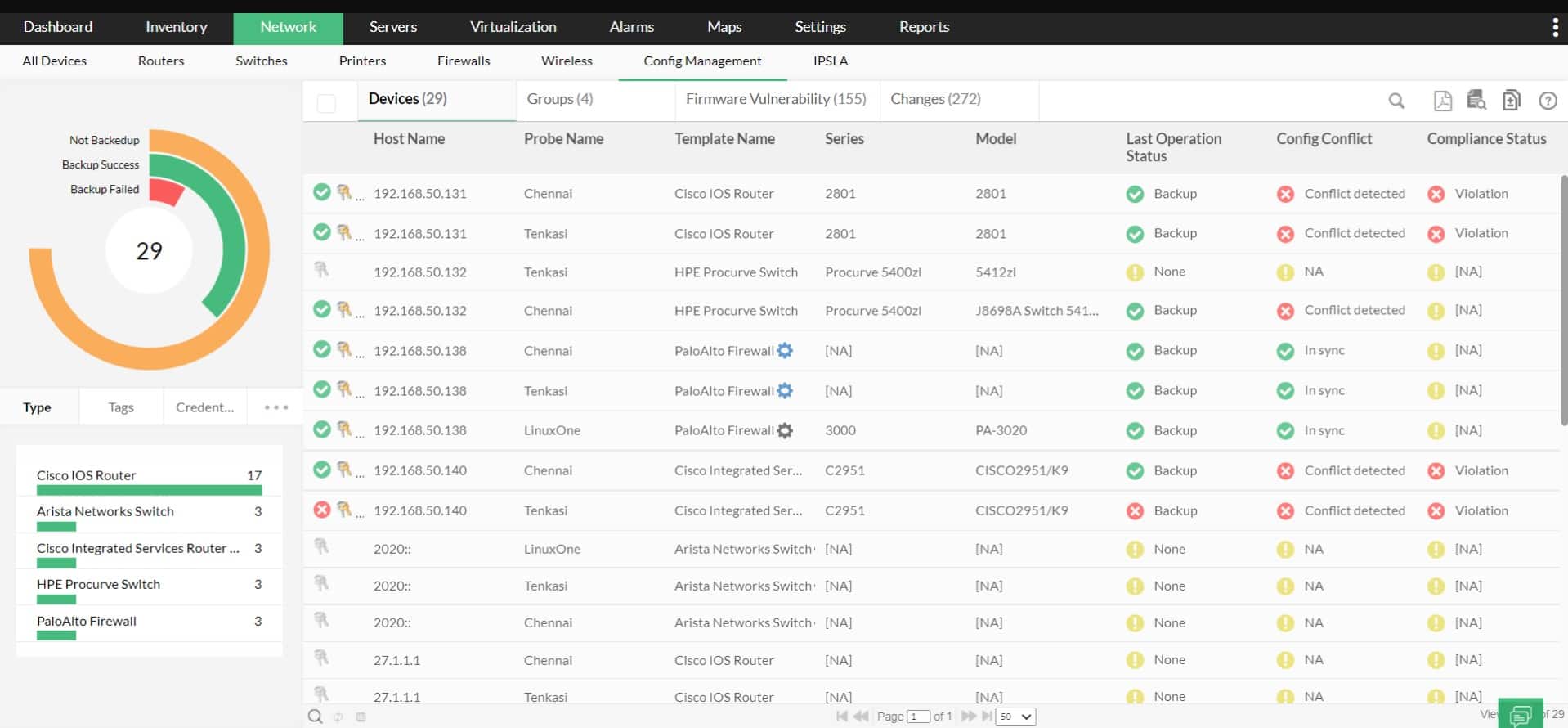Click the grey key icon in the 2020:: LinuxOne row

tap(321, 546)
